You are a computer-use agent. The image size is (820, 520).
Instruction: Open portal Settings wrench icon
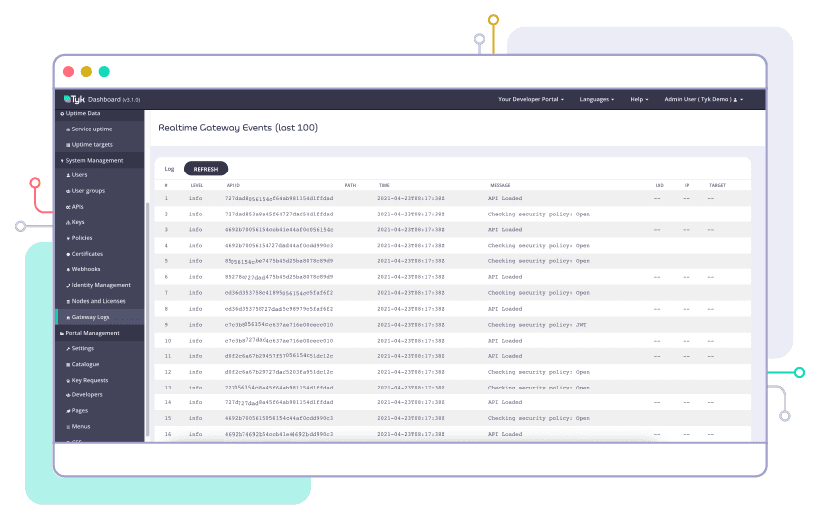[68, 348]
